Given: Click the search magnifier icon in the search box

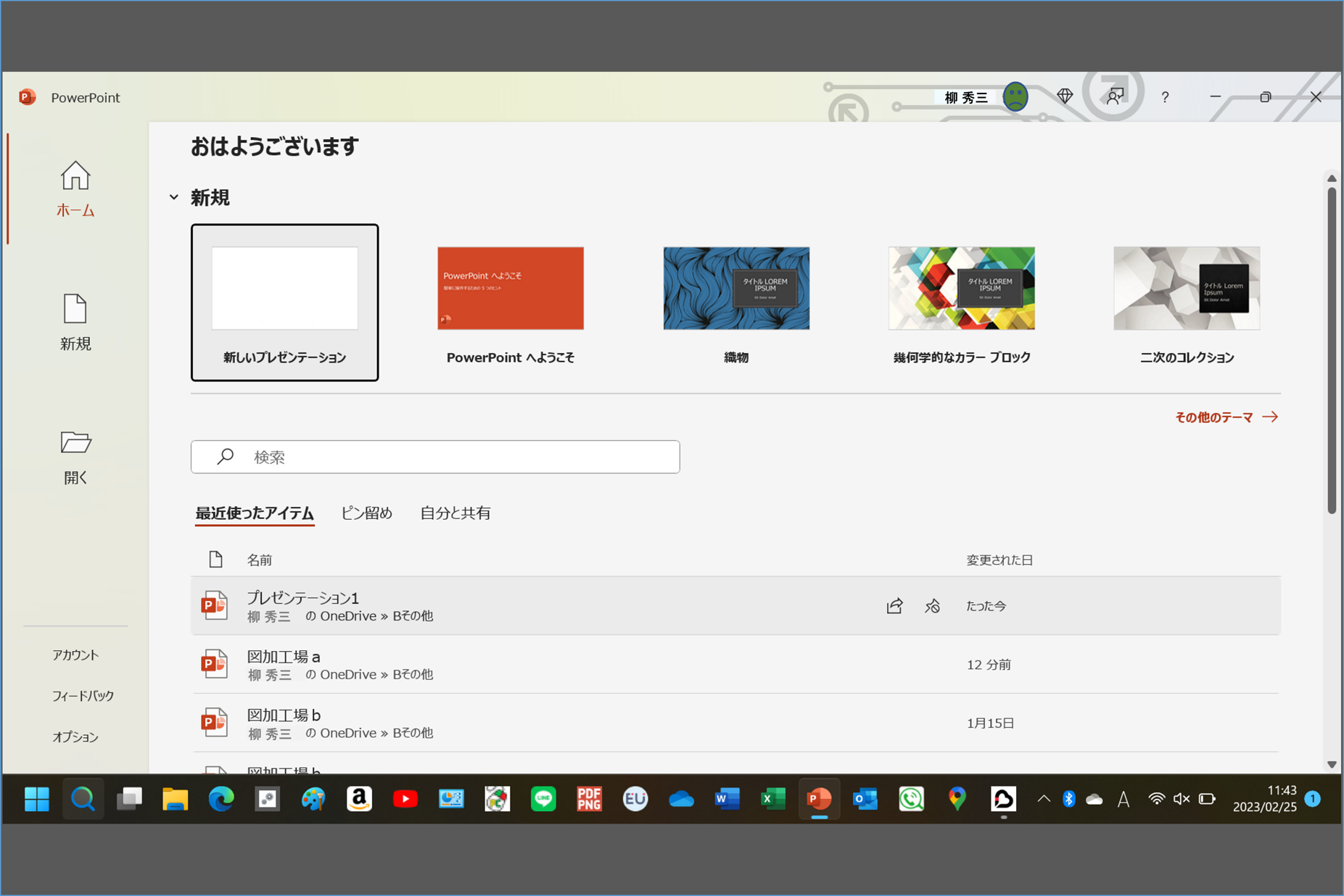Looking at the screenshot, I should [226, 456].
